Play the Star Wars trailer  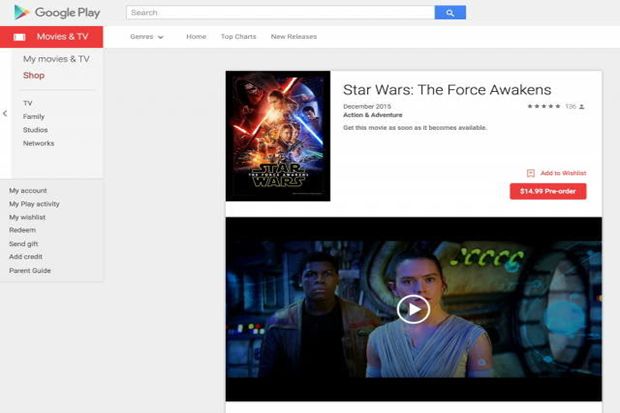pos(413,309)
